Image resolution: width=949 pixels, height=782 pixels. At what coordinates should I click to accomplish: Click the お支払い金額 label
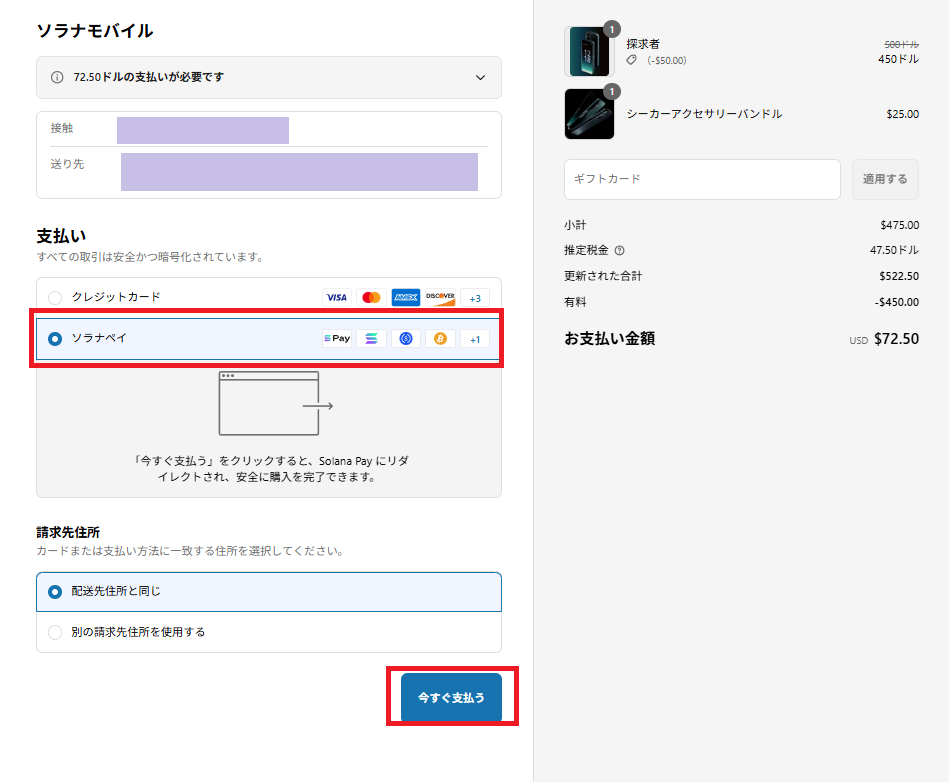[x=609, y=338]
